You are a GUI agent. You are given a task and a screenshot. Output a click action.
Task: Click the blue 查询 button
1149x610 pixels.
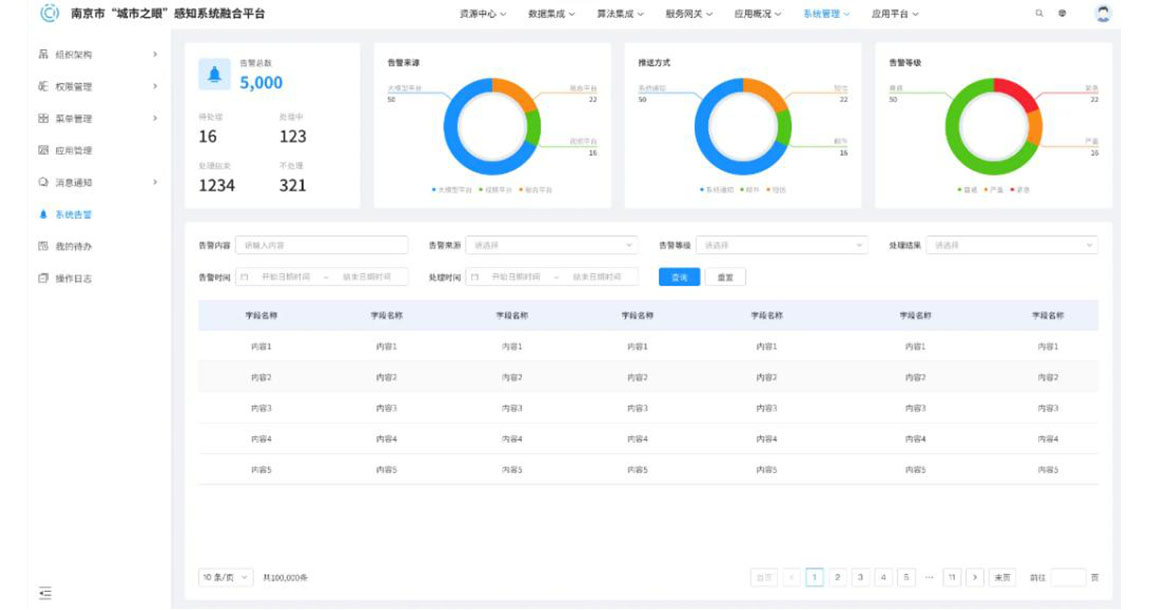[x=679, y=277]
